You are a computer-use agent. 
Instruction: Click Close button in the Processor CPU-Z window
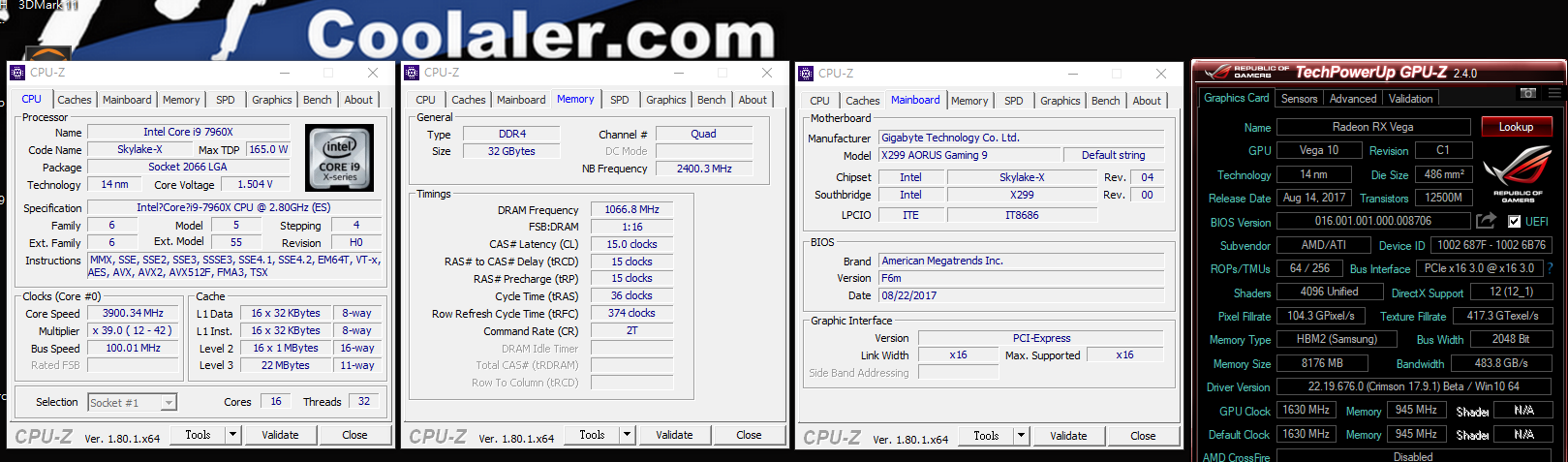coord(354,435)
